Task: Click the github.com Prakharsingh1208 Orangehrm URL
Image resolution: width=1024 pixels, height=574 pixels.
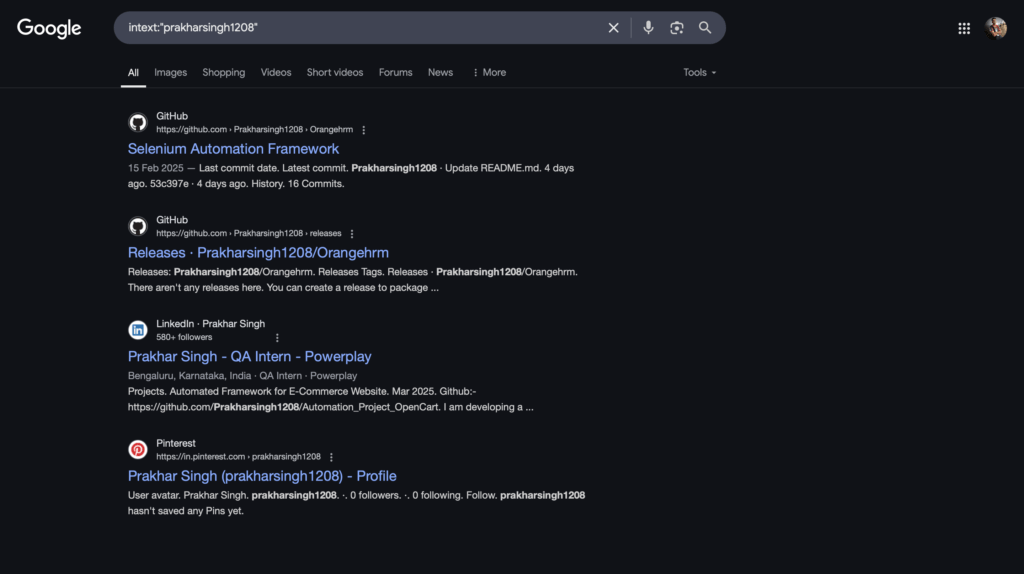Action: point(254,130)
